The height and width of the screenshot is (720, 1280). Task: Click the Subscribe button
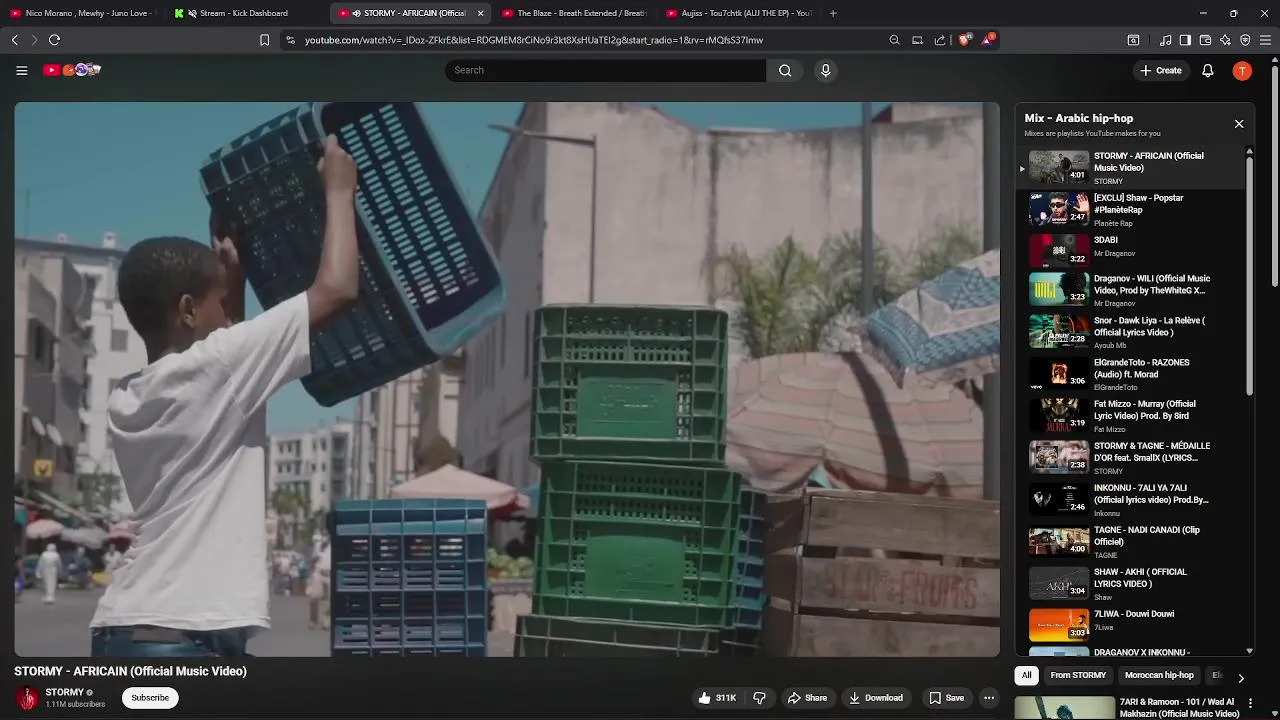click(x=150, y=698)
